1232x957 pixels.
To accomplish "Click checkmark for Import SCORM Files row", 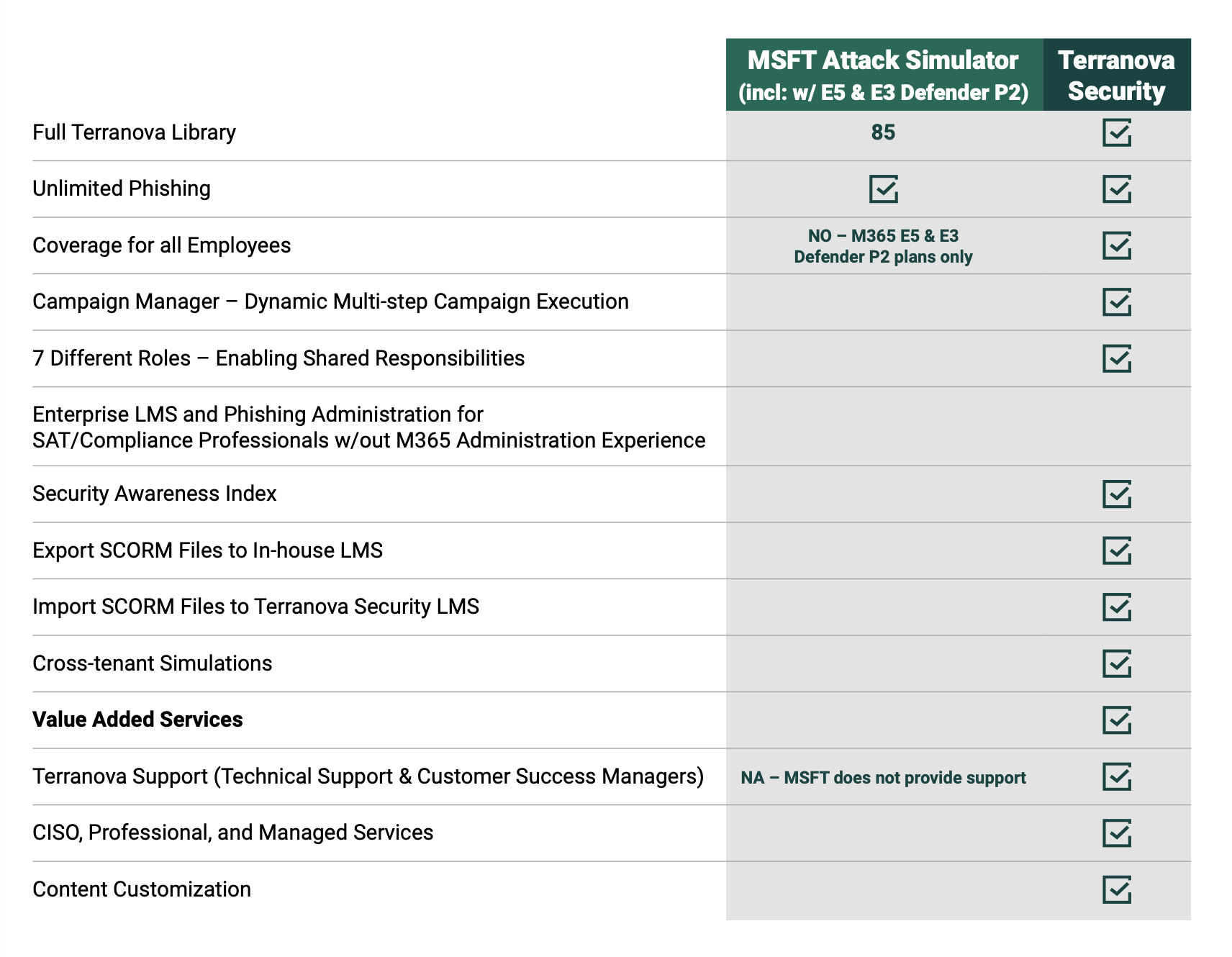I will tap(1117, 607).
